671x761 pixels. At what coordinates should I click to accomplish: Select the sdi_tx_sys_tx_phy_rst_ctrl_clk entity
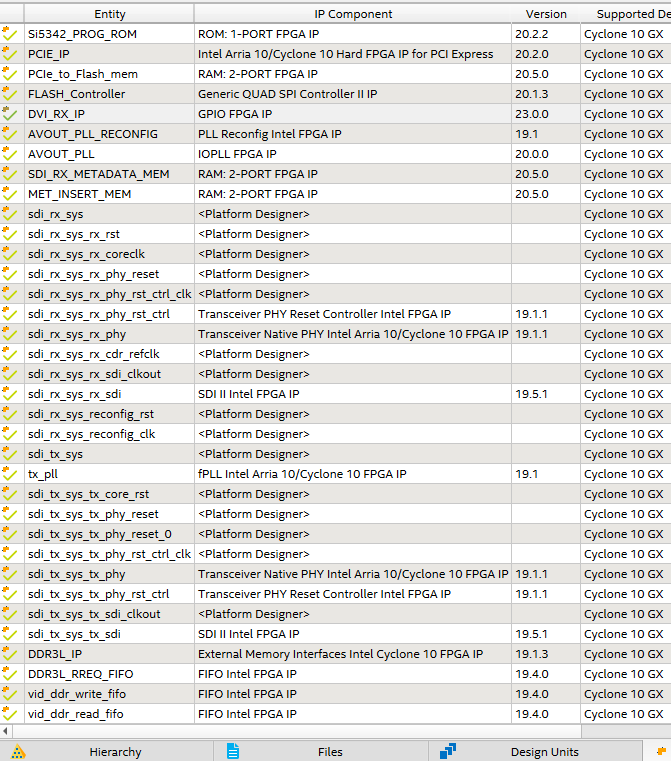[109, 554]
